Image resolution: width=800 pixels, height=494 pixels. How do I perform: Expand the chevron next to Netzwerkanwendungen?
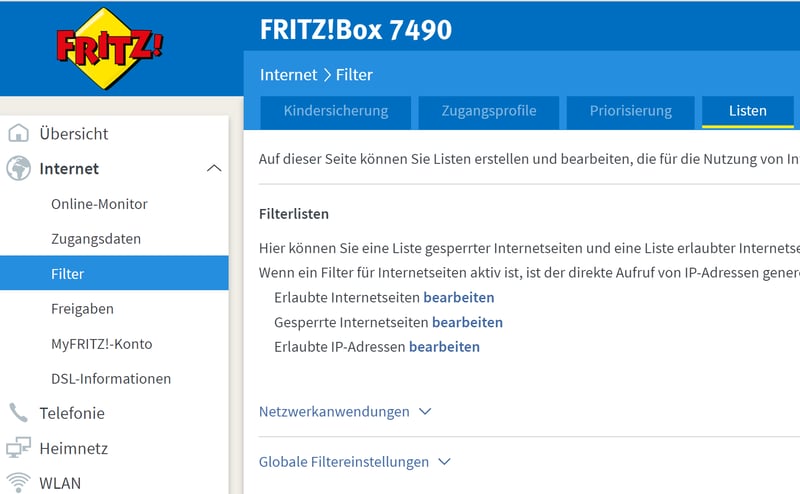[425, 411]
